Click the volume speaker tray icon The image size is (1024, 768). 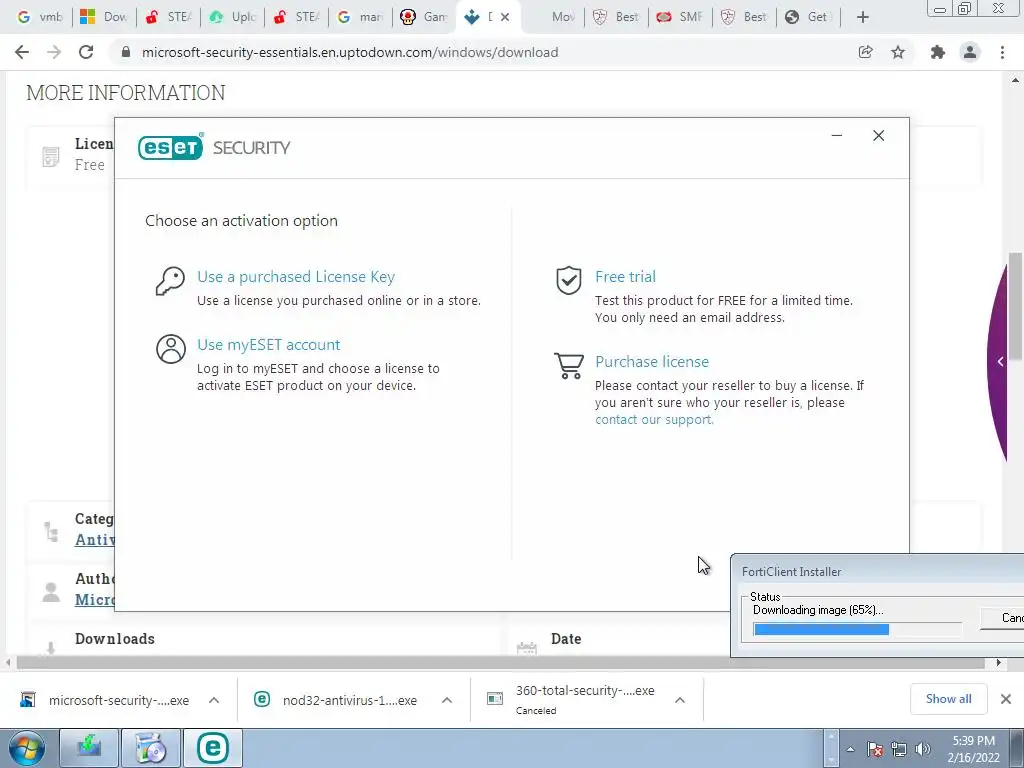[923, 749]
